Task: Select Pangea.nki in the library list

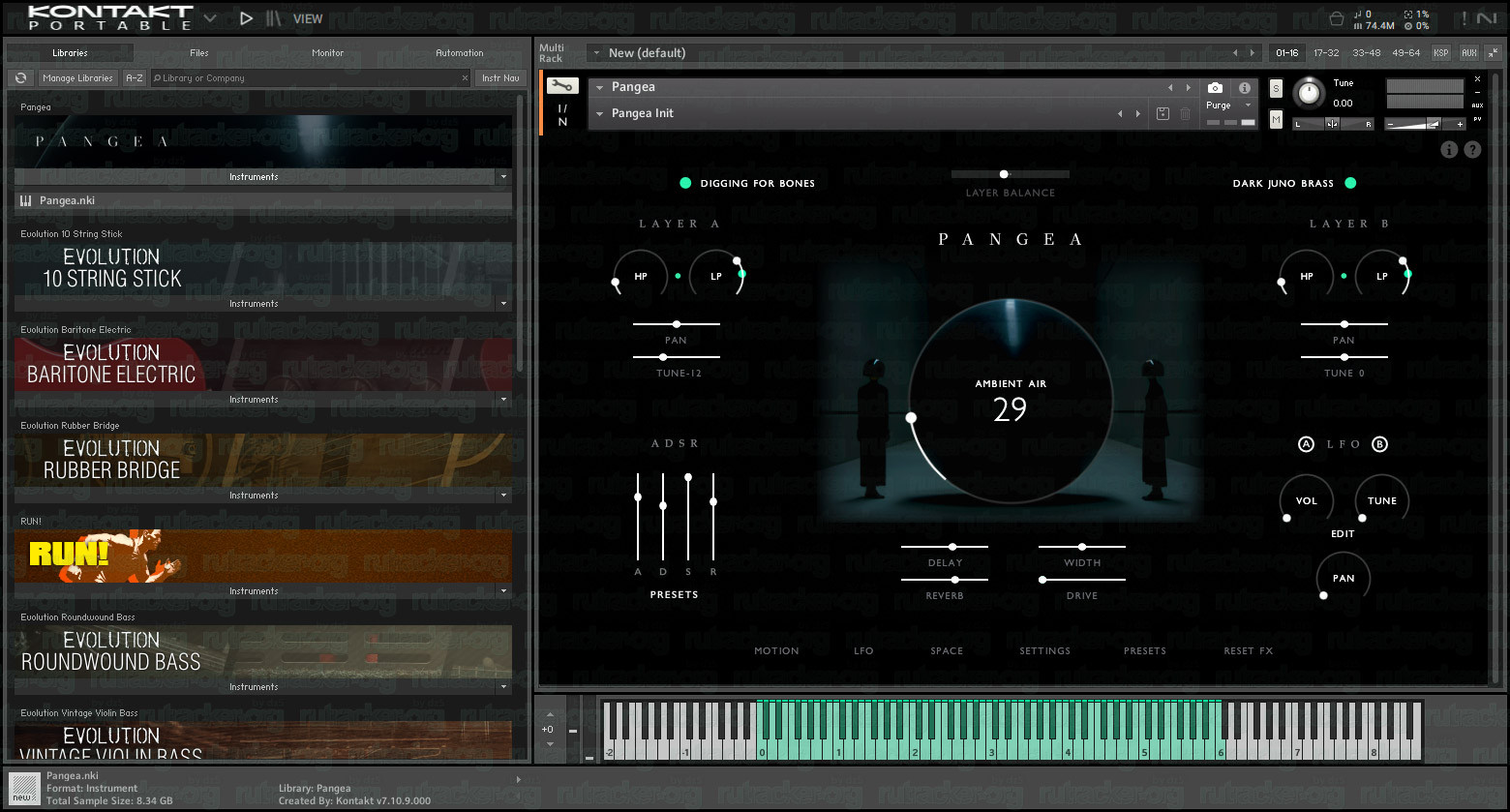Action: [x=263, y=201]
